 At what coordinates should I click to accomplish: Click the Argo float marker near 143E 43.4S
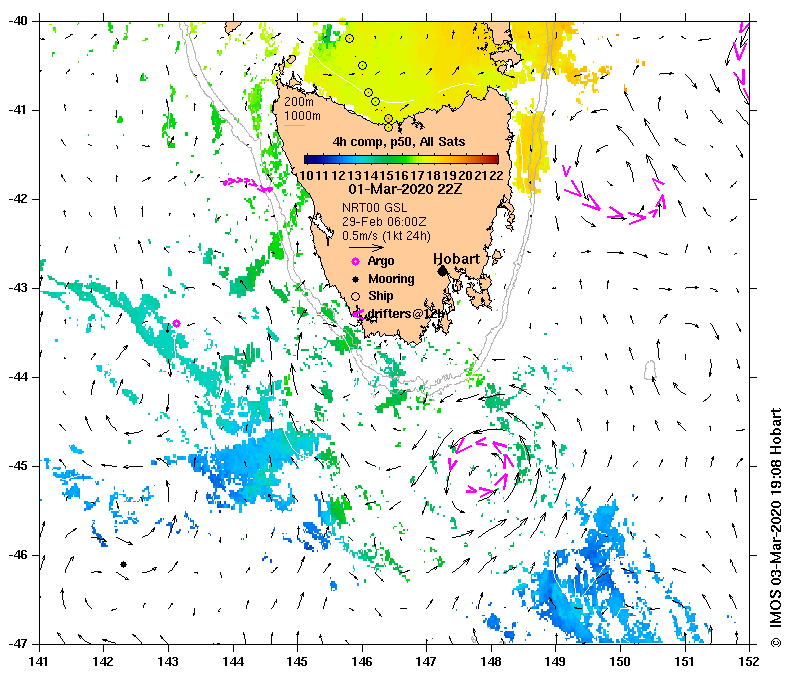click(176, 323)
